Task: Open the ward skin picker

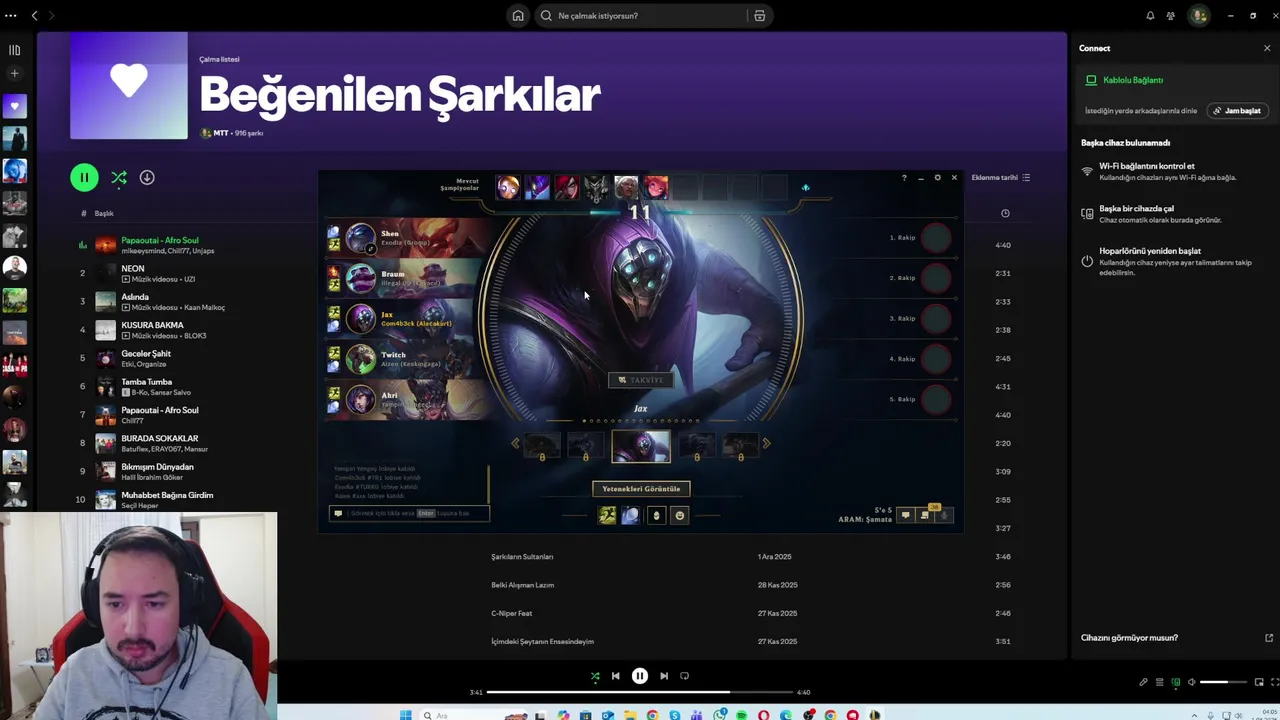Action: (x=656, y=515)
